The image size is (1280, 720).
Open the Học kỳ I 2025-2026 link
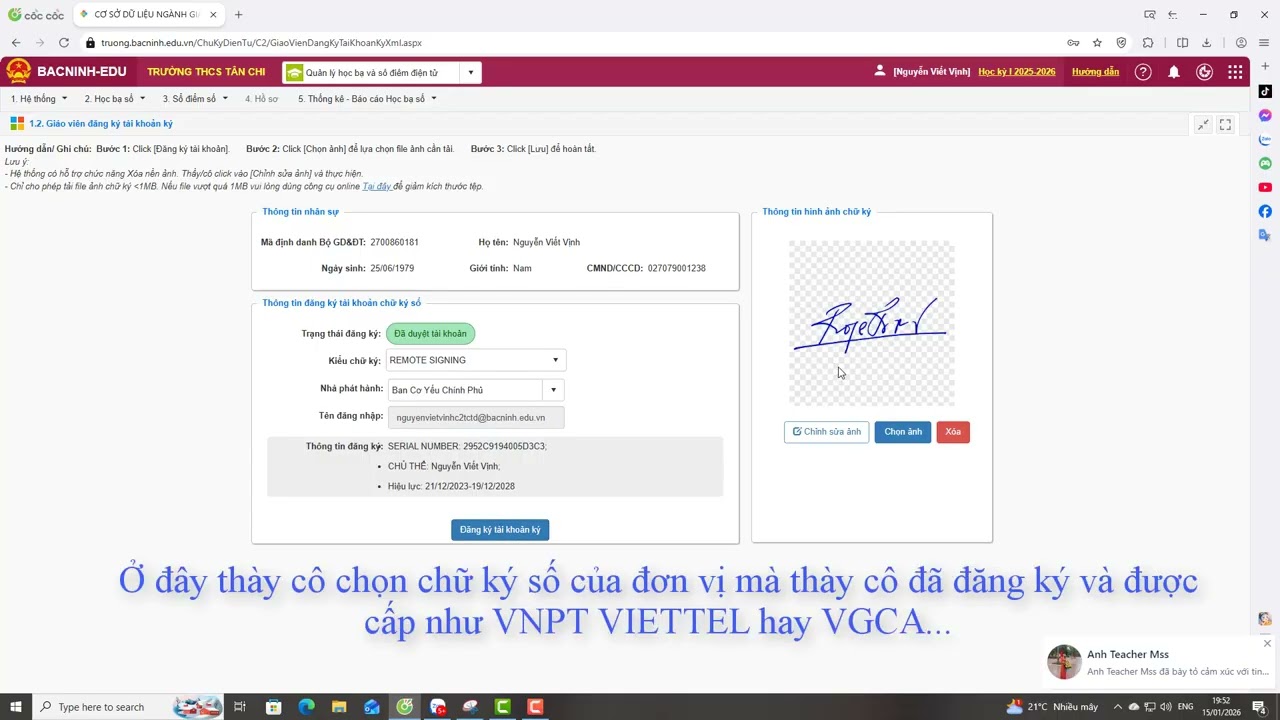tap(1017, 72)
